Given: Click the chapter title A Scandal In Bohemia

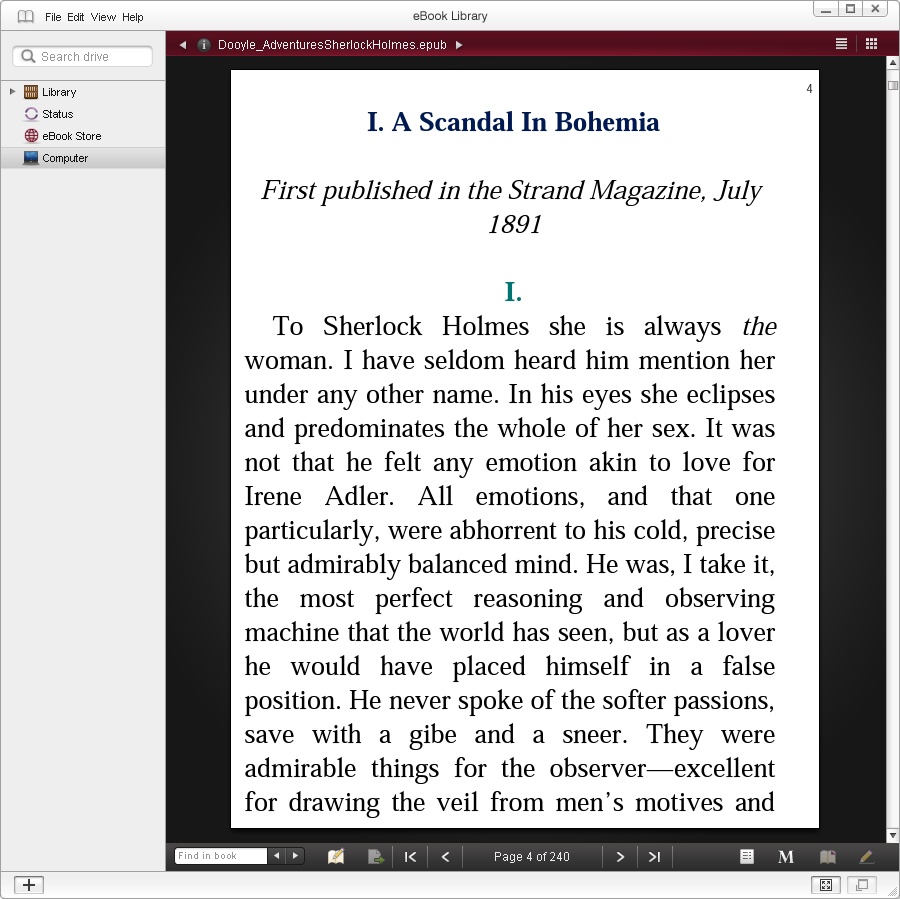Looking at the screenshot, I should [x=513, y=122].
